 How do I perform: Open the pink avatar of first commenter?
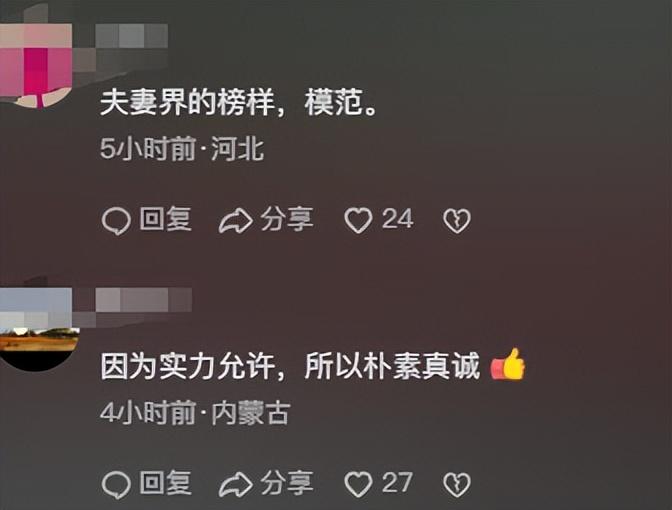tap(36, 65)
